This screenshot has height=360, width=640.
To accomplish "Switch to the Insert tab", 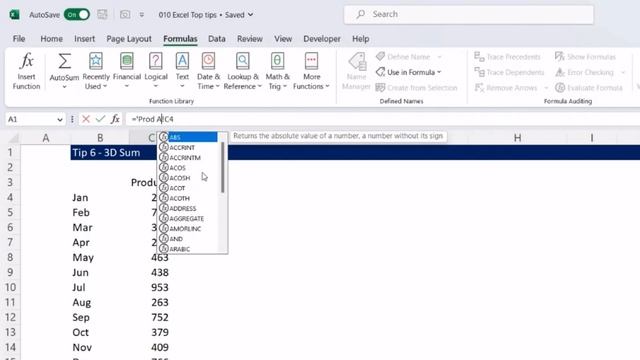I will (x=84, y=39).
